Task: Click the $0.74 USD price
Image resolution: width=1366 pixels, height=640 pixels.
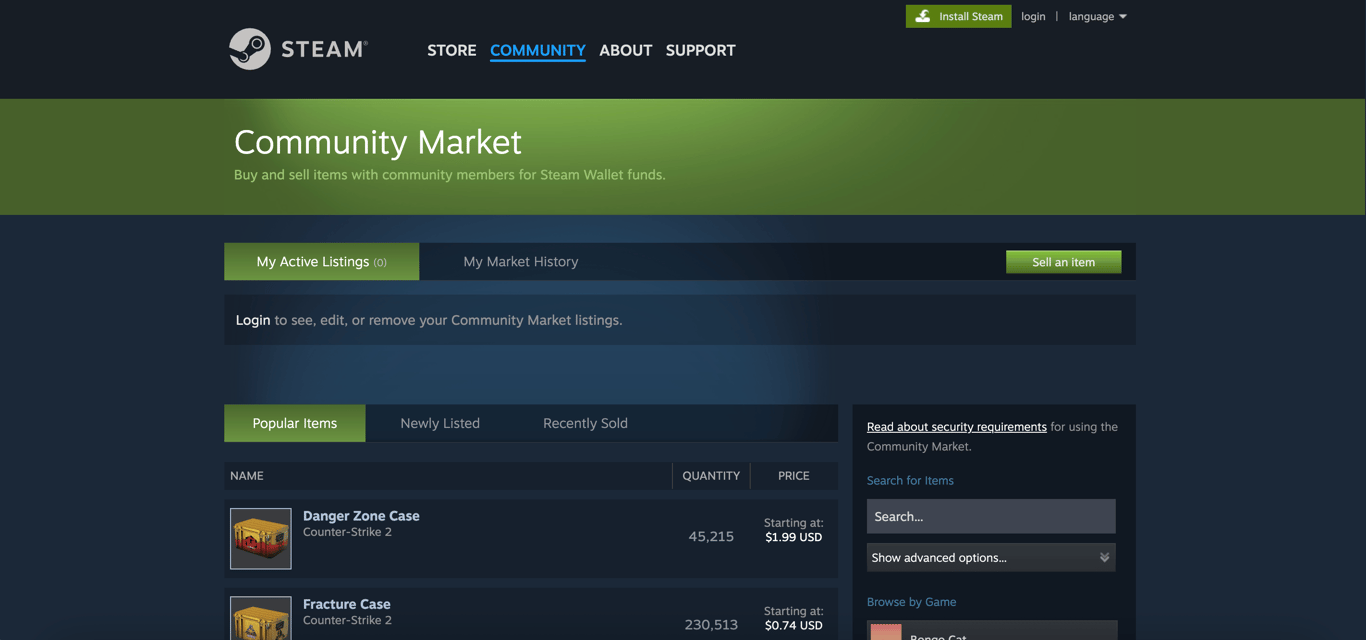Action: click(794, 625)
